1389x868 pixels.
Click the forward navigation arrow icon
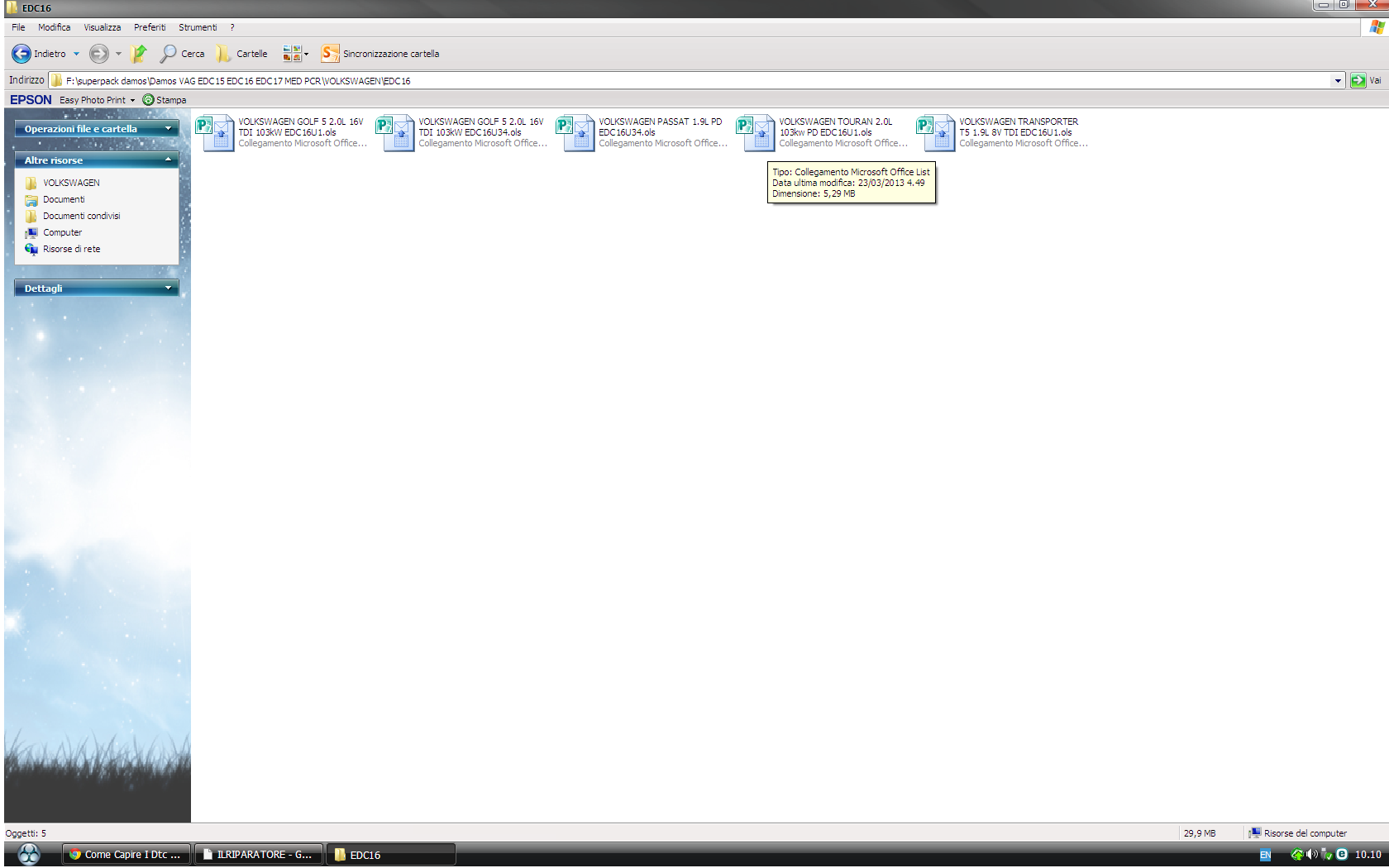(x=98, y=54)
